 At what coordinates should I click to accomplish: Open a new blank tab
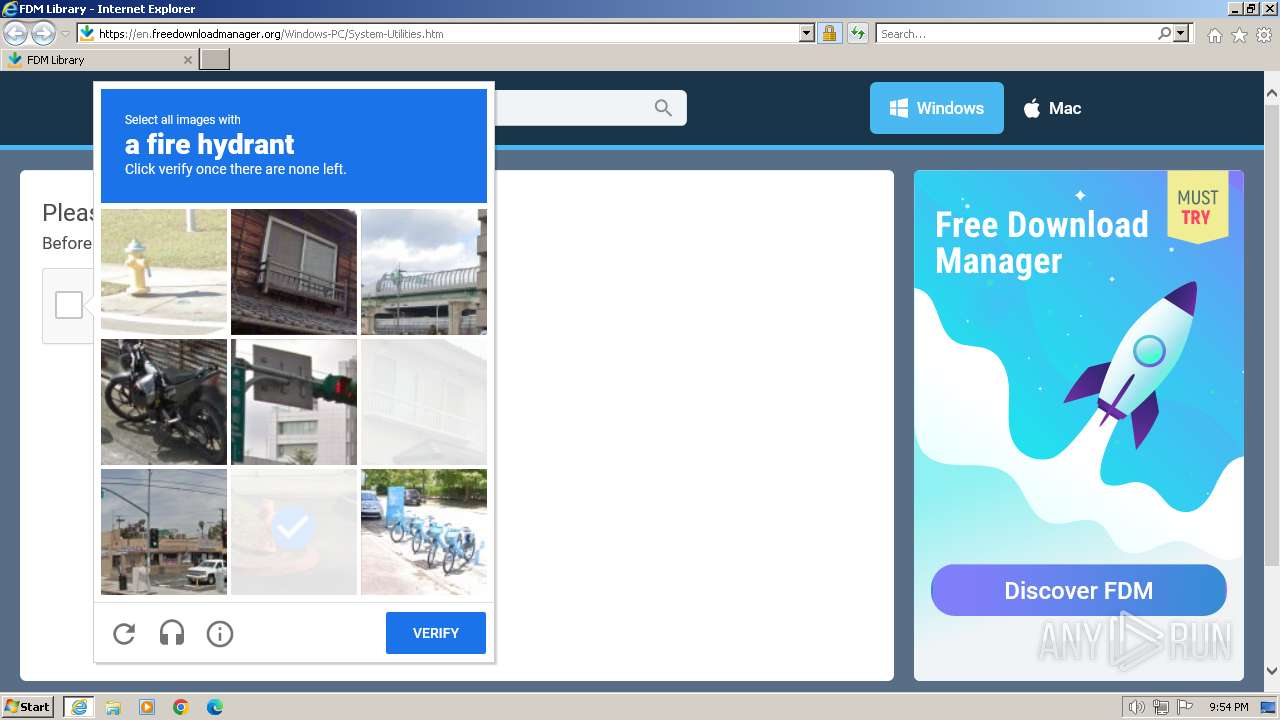click(215, 60)
